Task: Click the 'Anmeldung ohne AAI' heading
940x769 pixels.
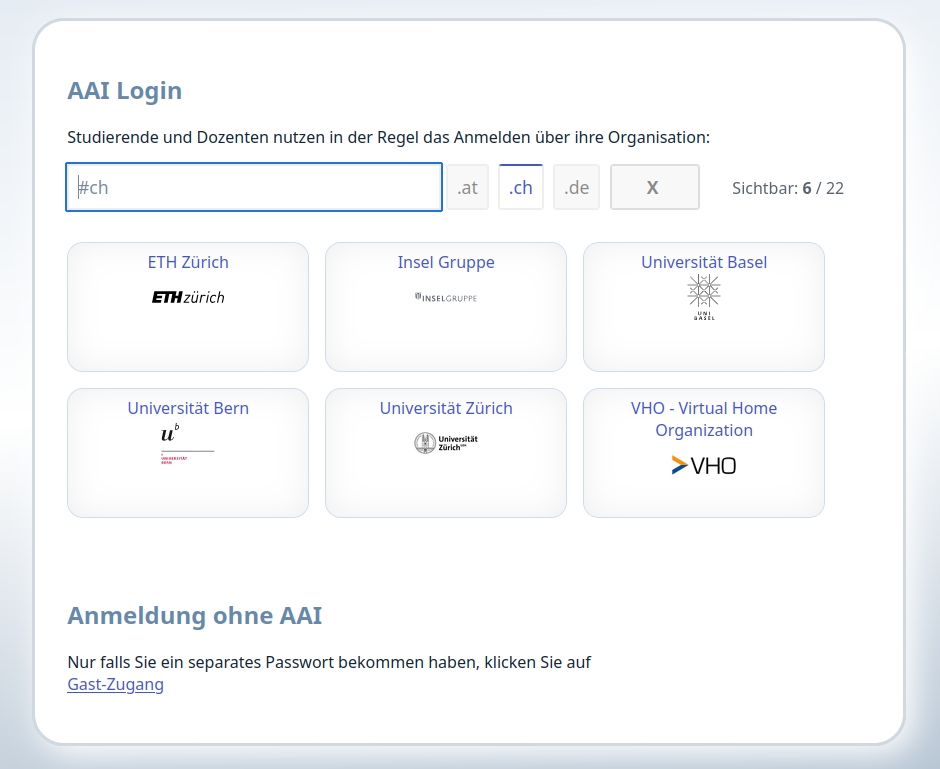Action: tap(194, 616)
